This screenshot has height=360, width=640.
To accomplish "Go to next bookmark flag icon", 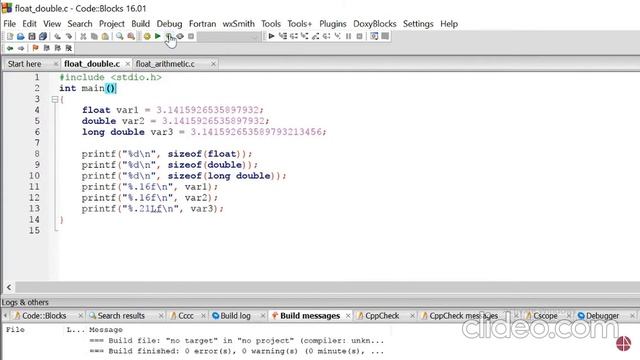I will [x=58, y=48].
